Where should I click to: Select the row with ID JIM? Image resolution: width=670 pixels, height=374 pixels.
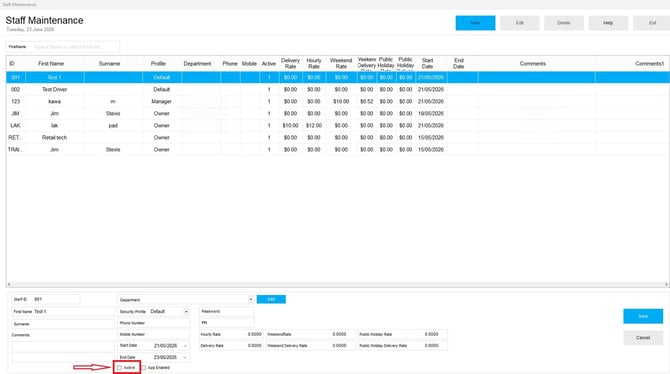(x=338, y=113)
